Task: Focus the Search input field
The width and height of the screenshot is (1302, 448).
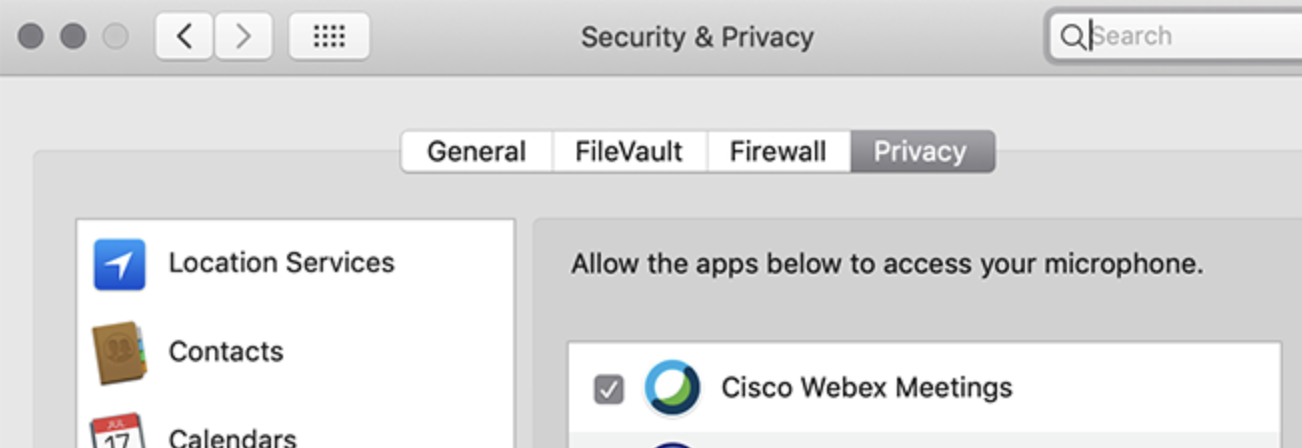Action: pyautogui.click(x=1190, y=37)
